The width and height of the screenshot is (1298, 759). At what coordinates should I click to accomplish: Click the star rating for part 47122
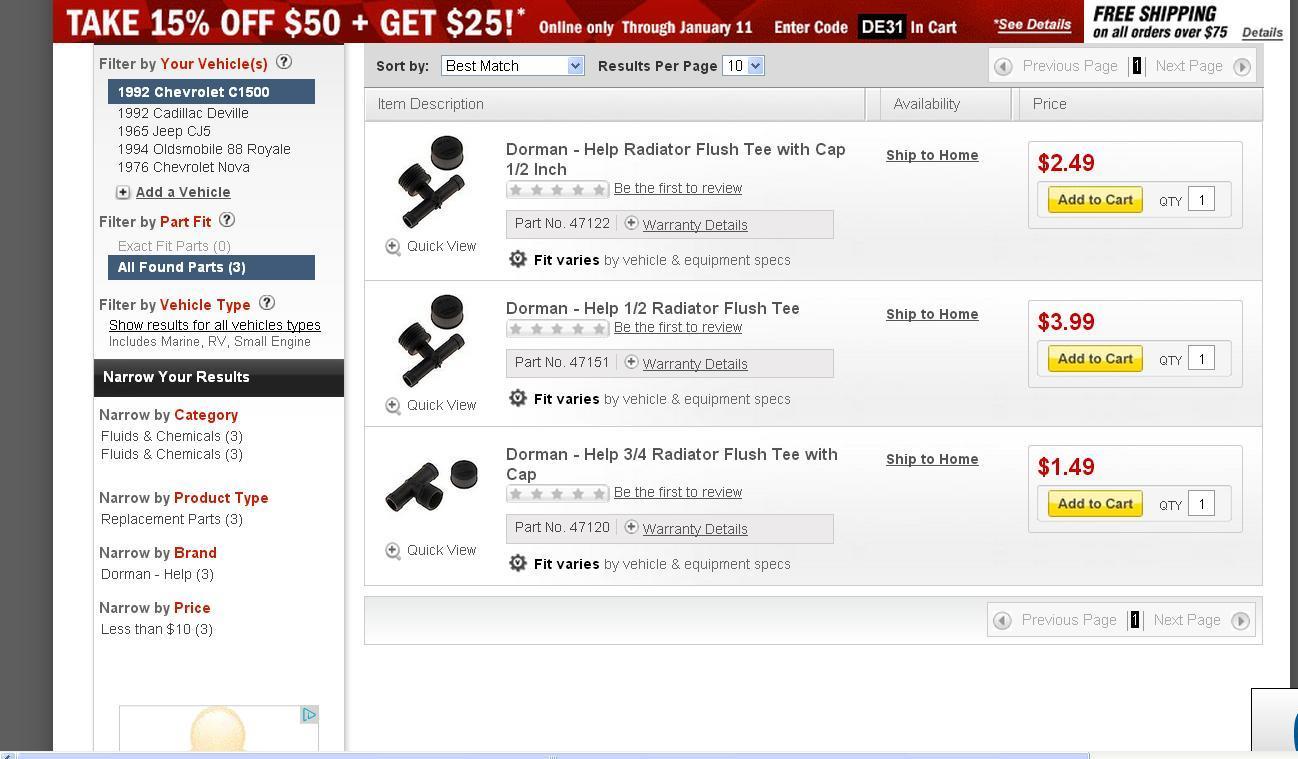point(557,189)
